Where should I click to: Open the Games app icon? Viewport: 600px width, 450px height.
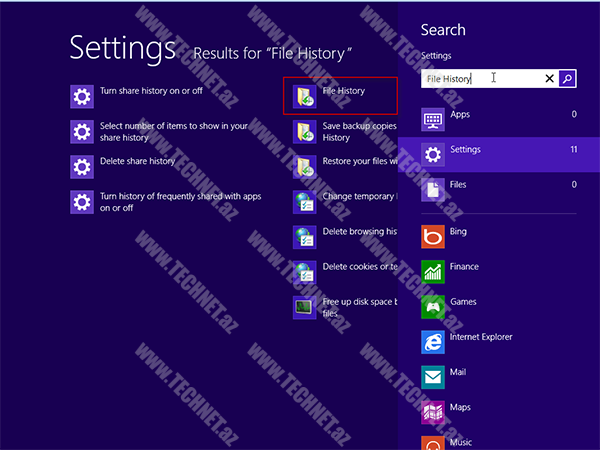tap(433, 306)
